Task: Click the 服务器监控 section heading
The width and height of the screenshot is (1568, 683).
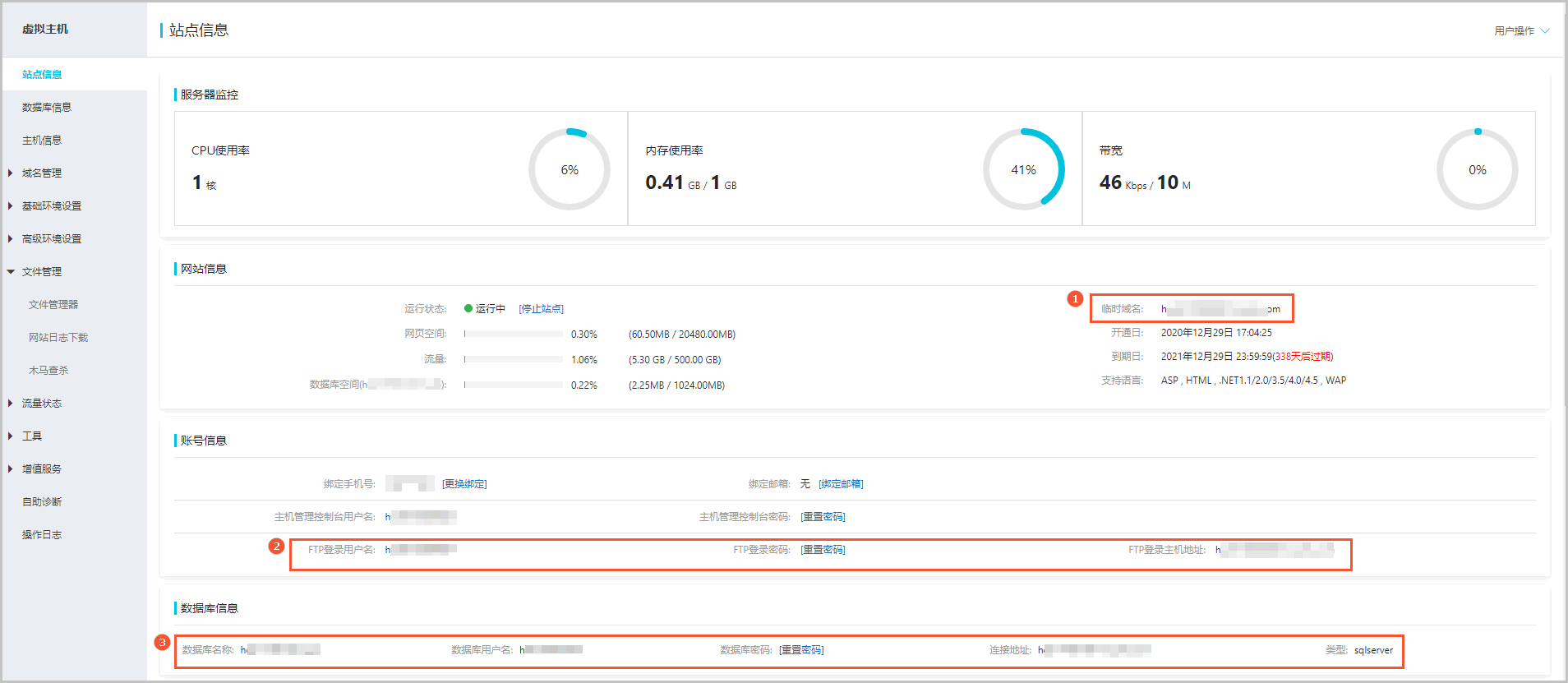Action: pyautogui.click(x=210, y=95)
